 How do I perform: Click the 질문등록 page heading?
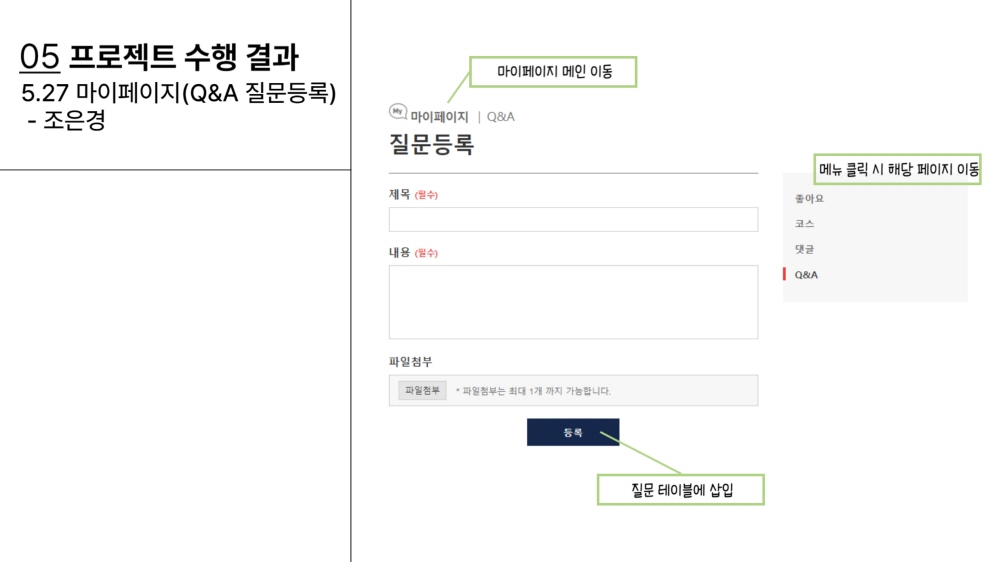(432, 144)
